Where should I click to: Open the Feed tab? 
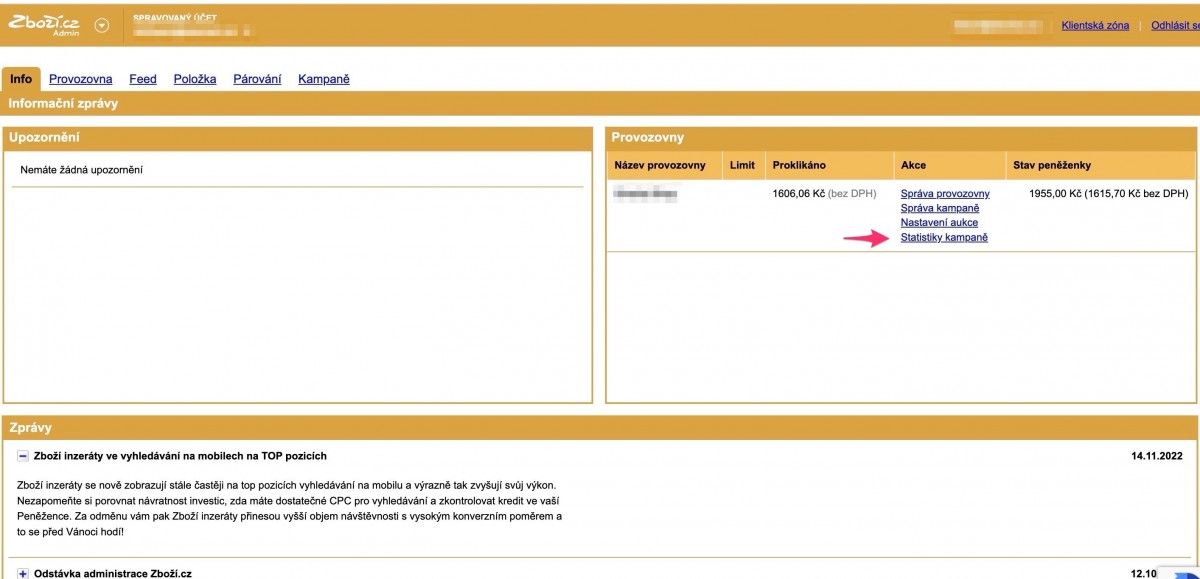[x=143, y=79]
